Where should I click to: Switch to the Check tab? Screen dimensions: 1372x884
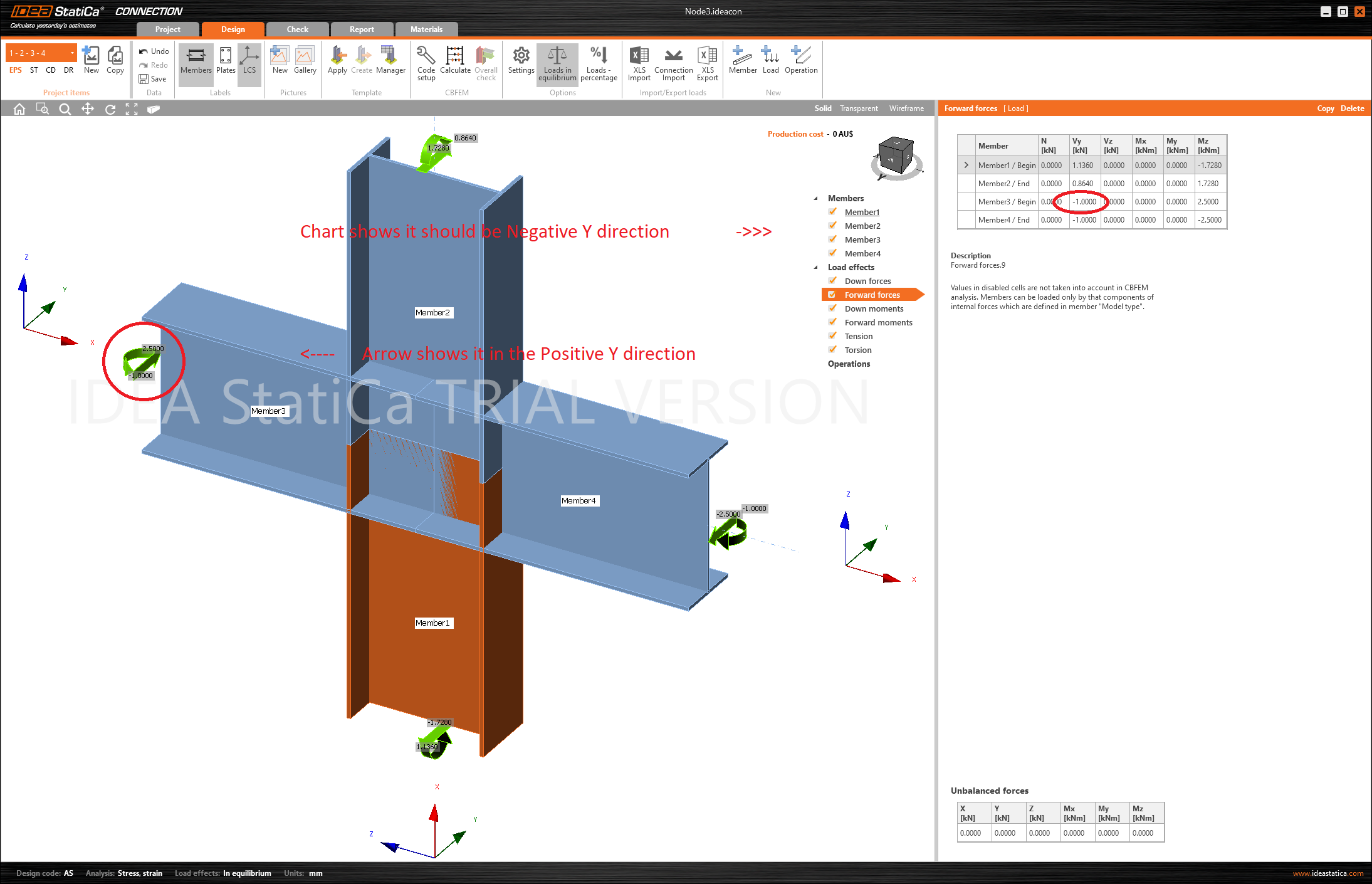click(x=297, y=29)
